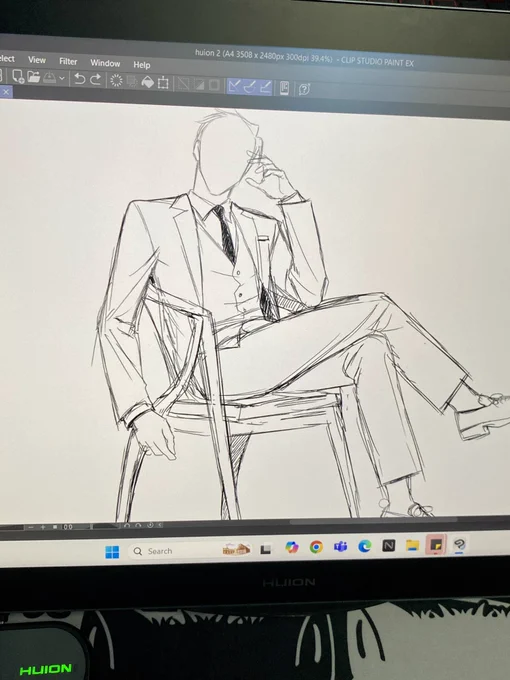
Task: Open the partially visible Select menu
Action: 7,59
